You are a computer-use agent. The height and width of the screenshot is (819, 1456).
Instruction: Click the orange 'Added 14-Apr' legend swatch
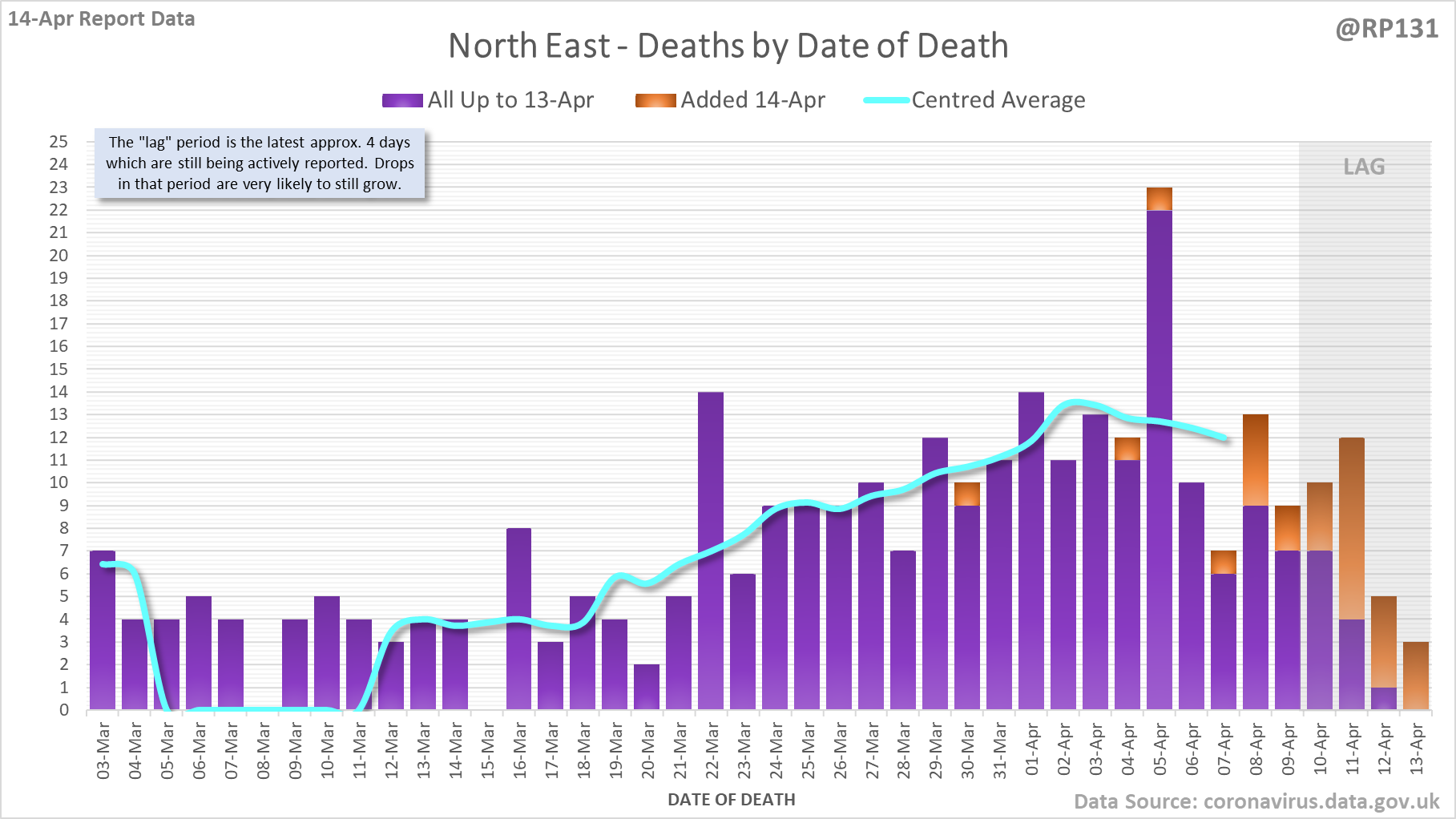click(x=655, y=100)
